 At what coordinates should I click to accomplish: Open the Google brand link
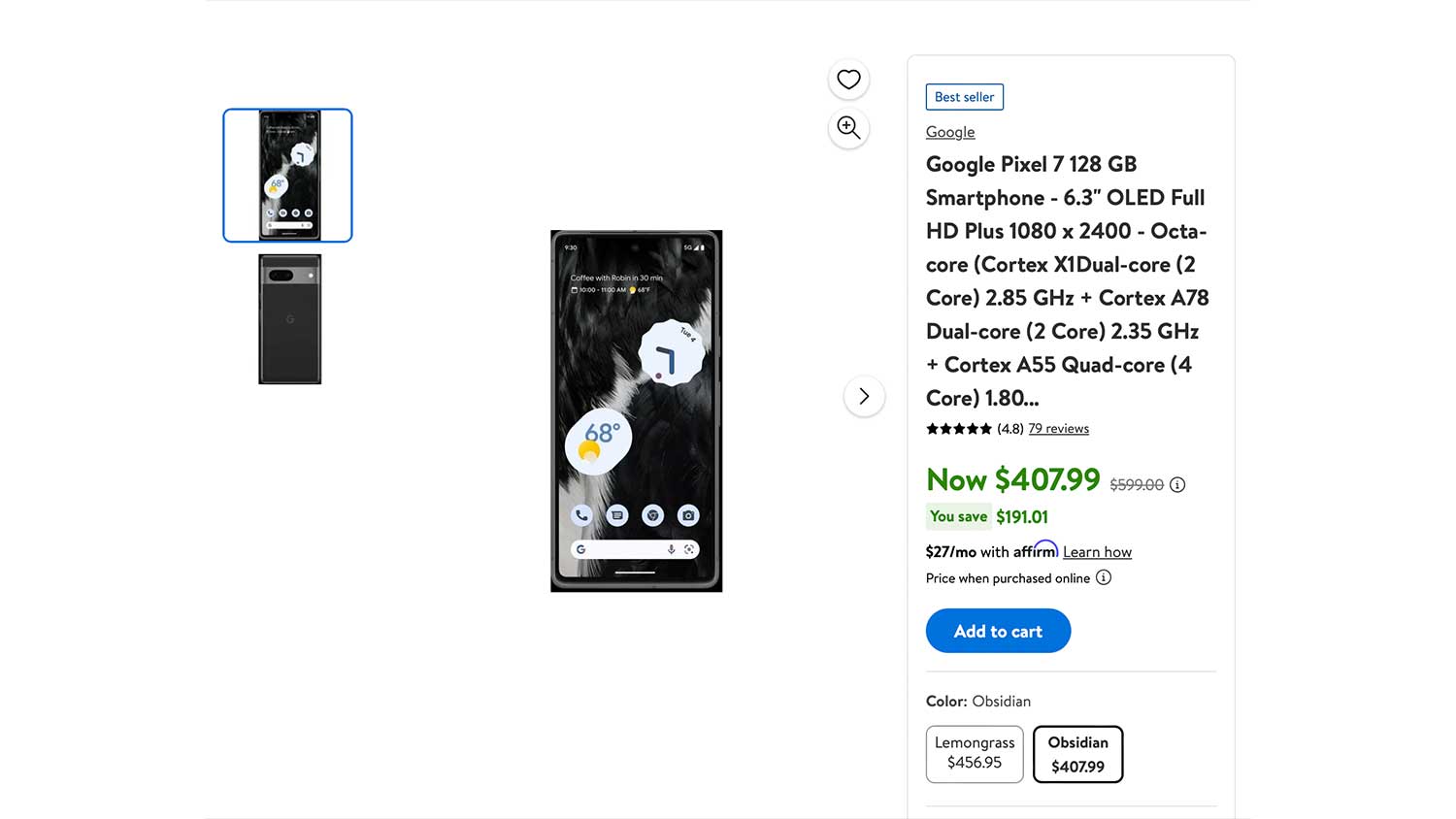click(x=950, y=132)
